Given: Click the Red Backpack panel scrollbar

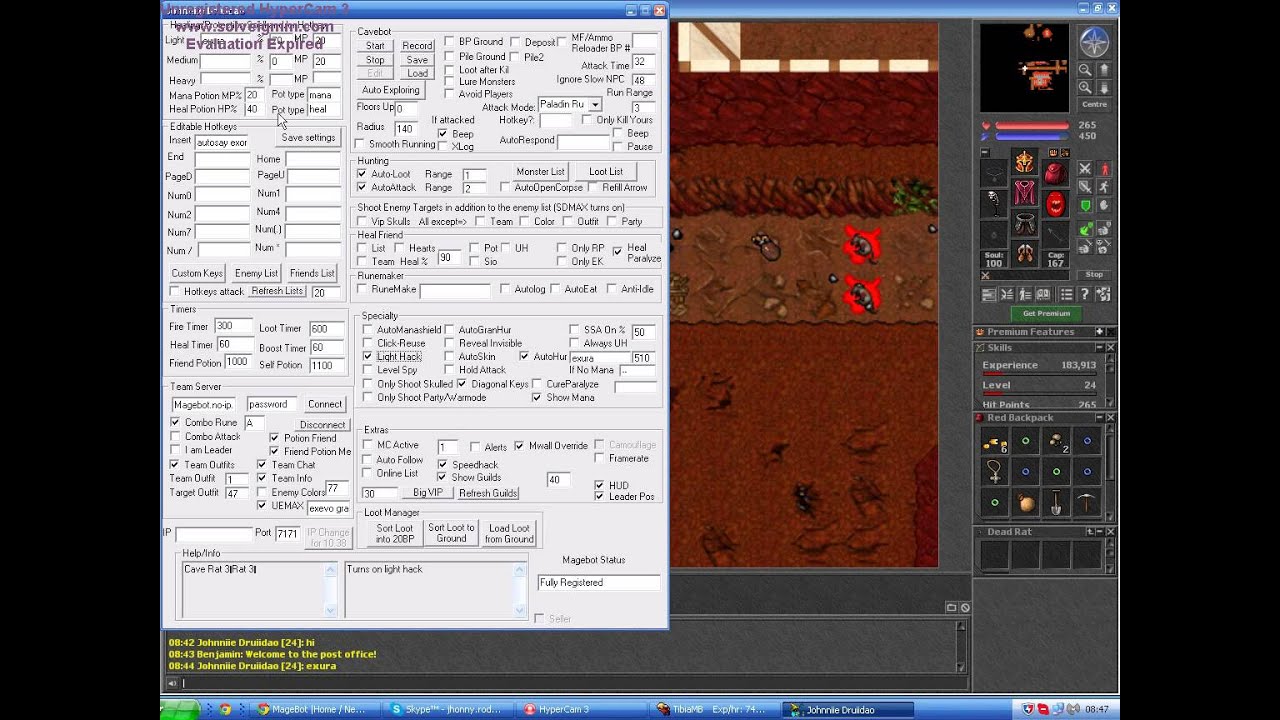Looking at the screenshot, I should [x=1110, y=472].
